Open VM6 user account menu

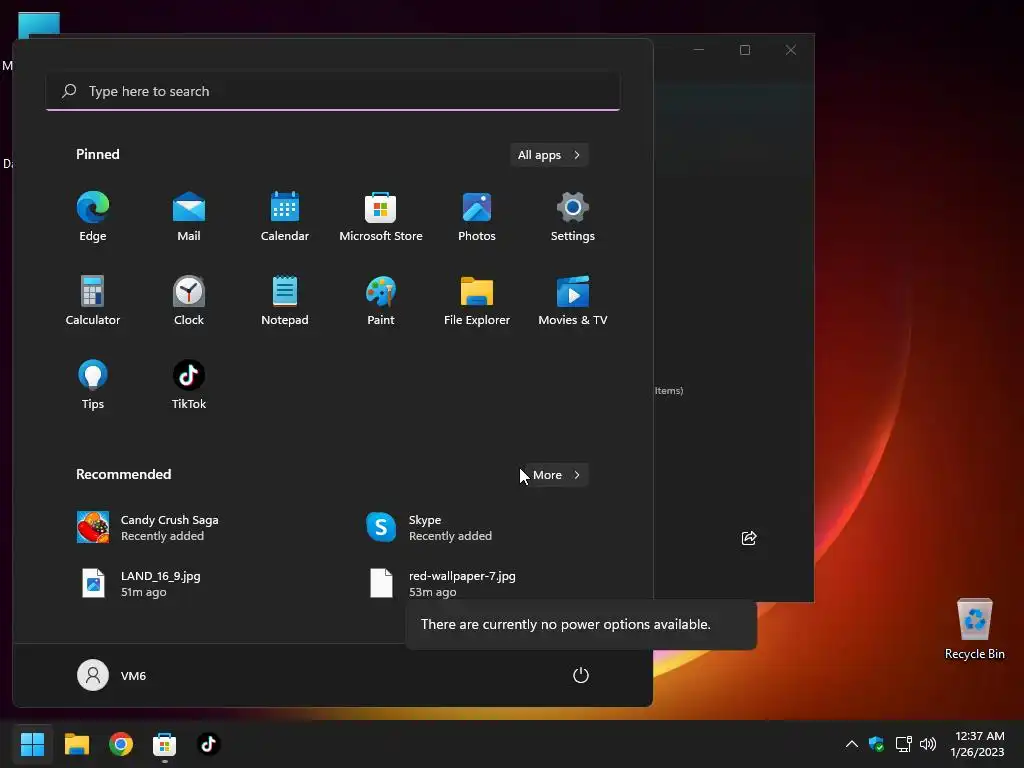pyautogui.click(x=112, y=675)
